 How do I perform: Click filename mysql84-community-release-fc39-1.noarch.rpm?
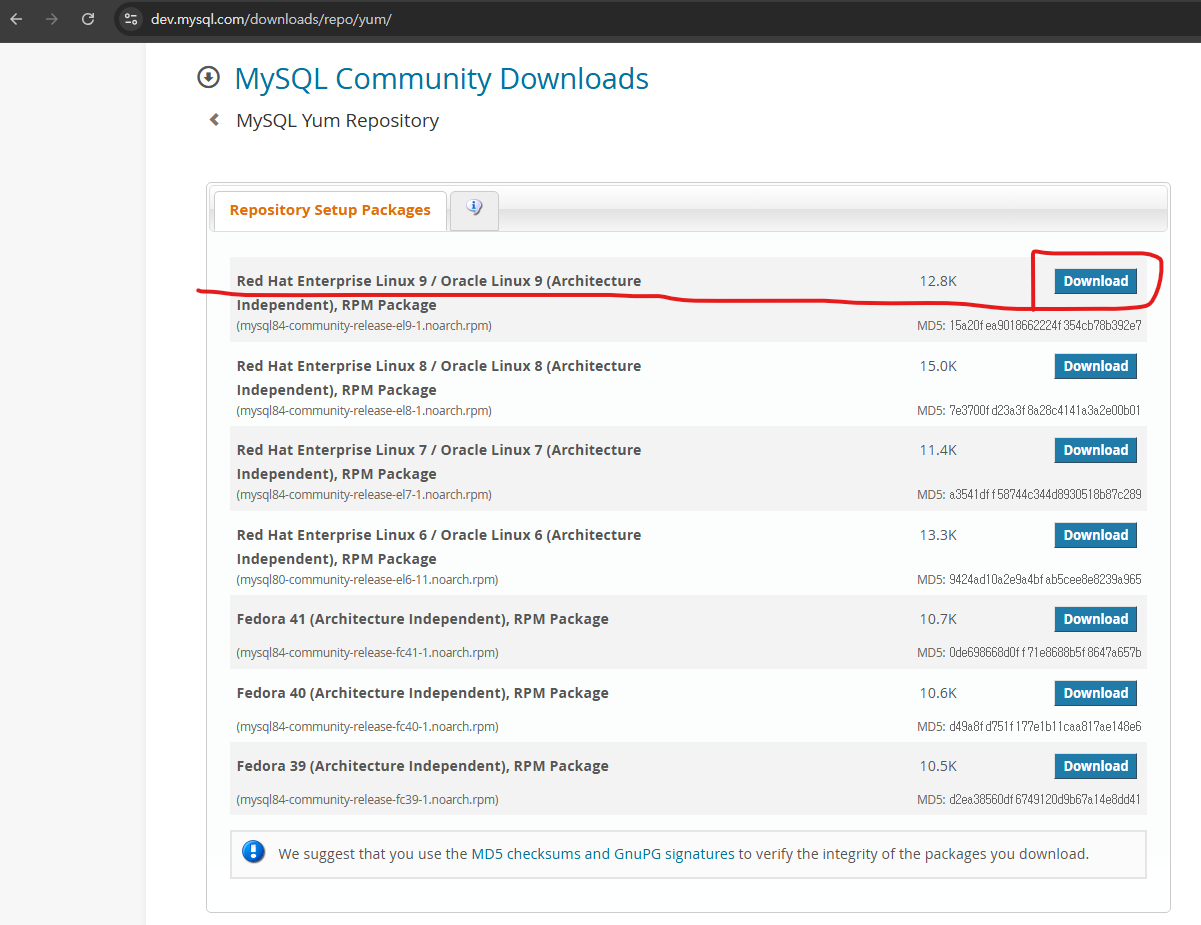(367, 800)
